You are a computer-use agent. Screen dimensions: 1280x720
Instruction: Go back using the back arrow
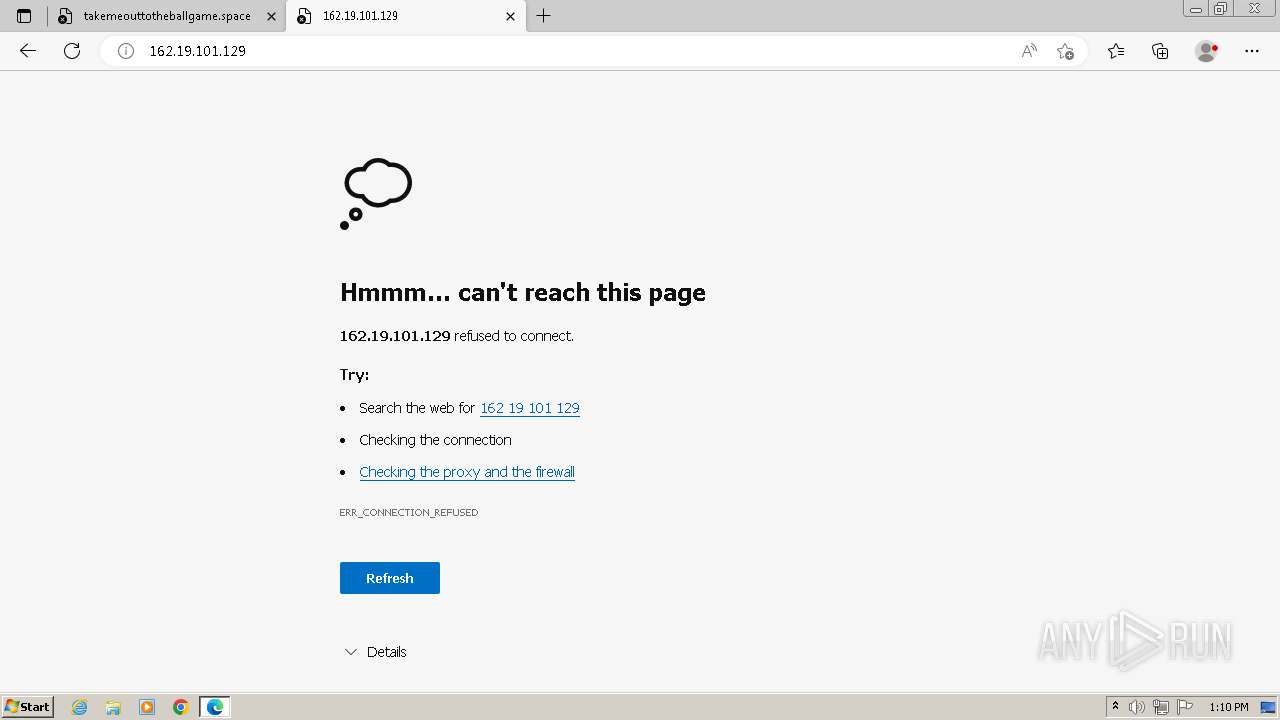coord(28,51)
